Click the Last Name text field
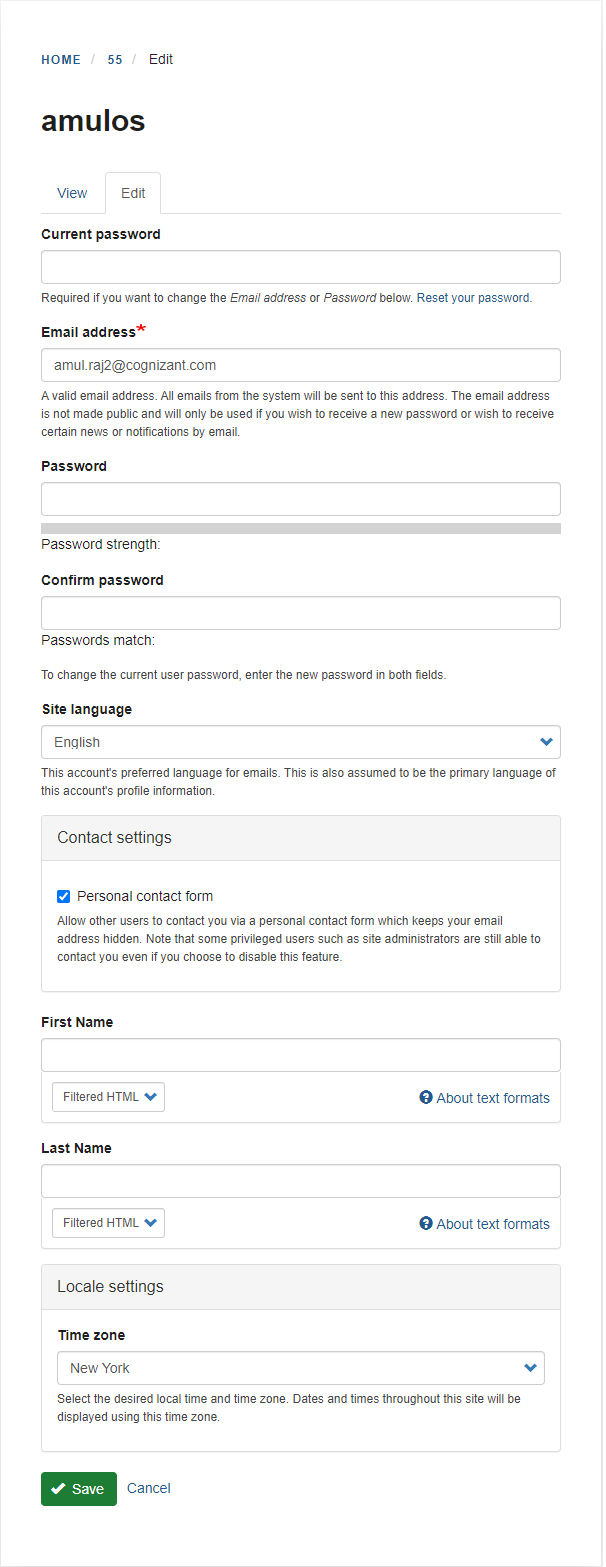 [x=300, y=1181]
